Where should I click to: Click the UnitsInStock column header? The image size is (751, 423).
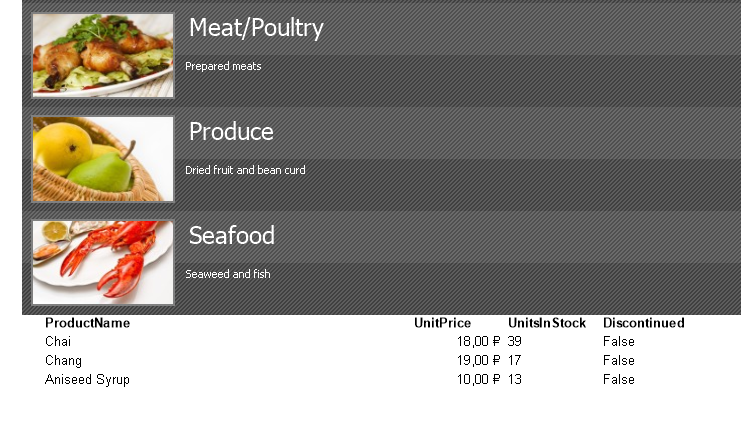pos(547,323)
